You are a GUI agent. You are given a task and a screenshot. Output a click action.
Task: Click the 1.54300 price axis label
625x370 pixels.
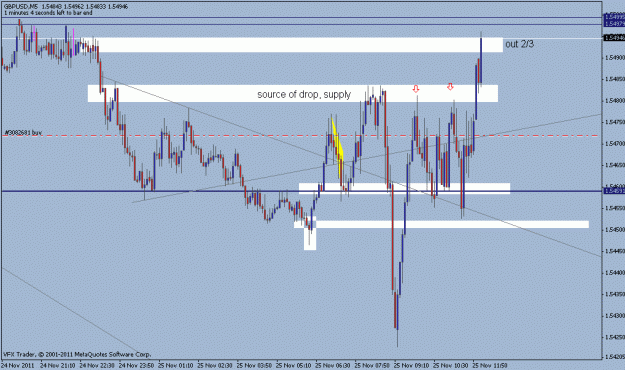click(614, 316)
